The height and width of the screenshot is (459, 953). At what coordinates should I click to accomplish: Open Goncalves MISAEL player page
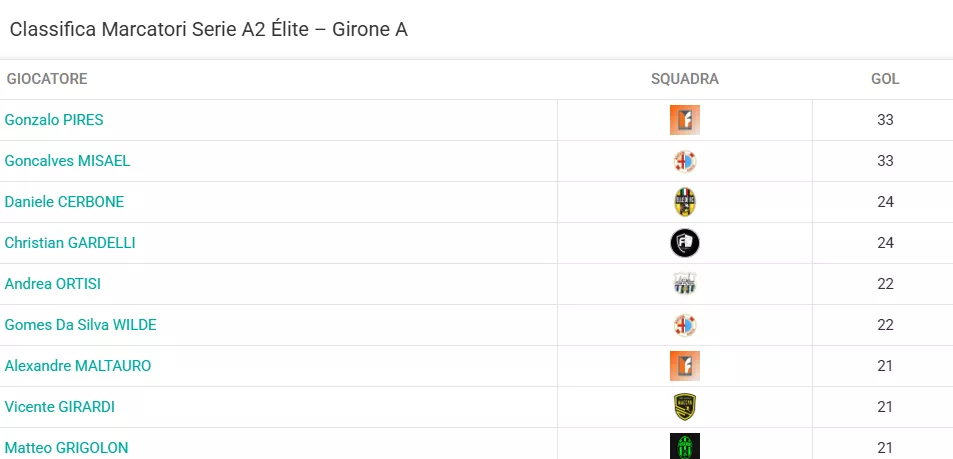click(67, 161)
